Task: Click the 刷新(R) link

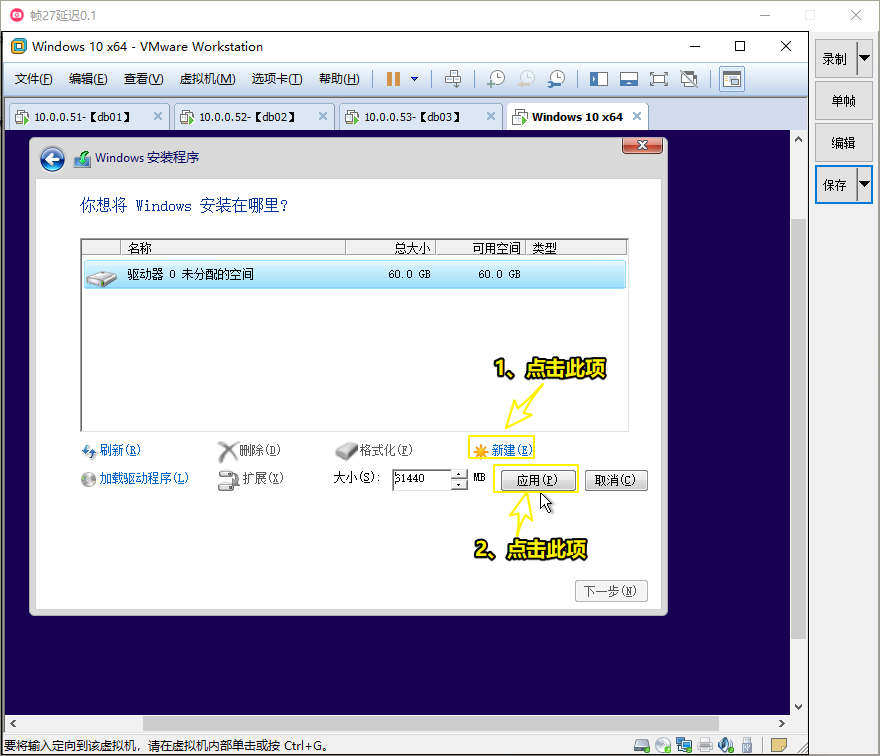Action: pos(111,450)
